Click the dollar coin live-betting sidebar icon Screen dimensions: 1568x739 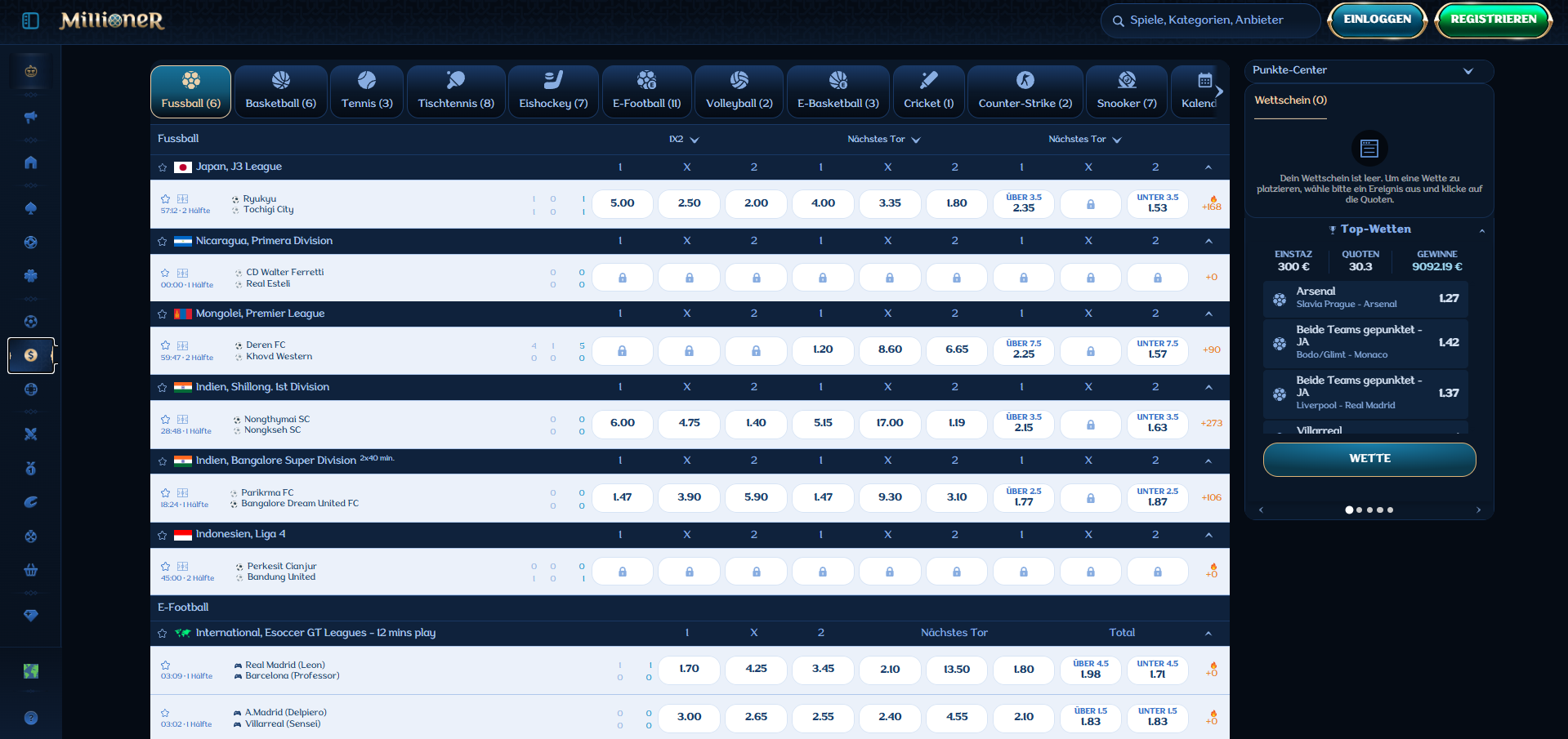pyautogui.click(x=30, y=355)
